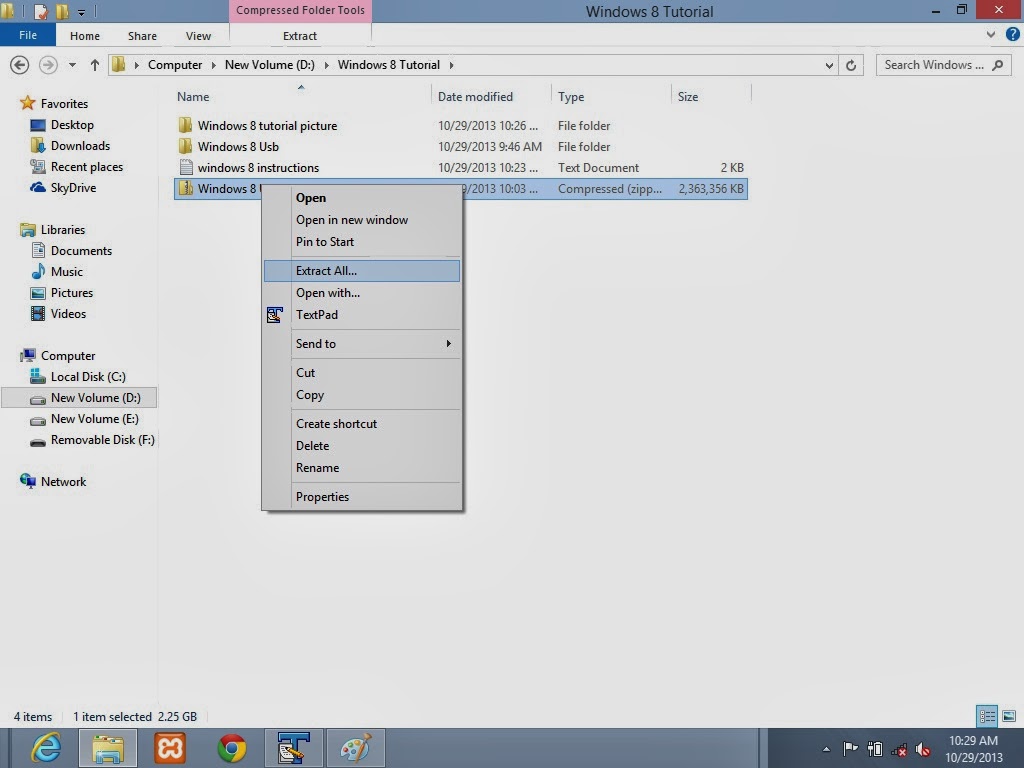Click the Music note icon in Libraries
The height and width of the screenshot is (768, 1024).
click(x=38, y=272)
